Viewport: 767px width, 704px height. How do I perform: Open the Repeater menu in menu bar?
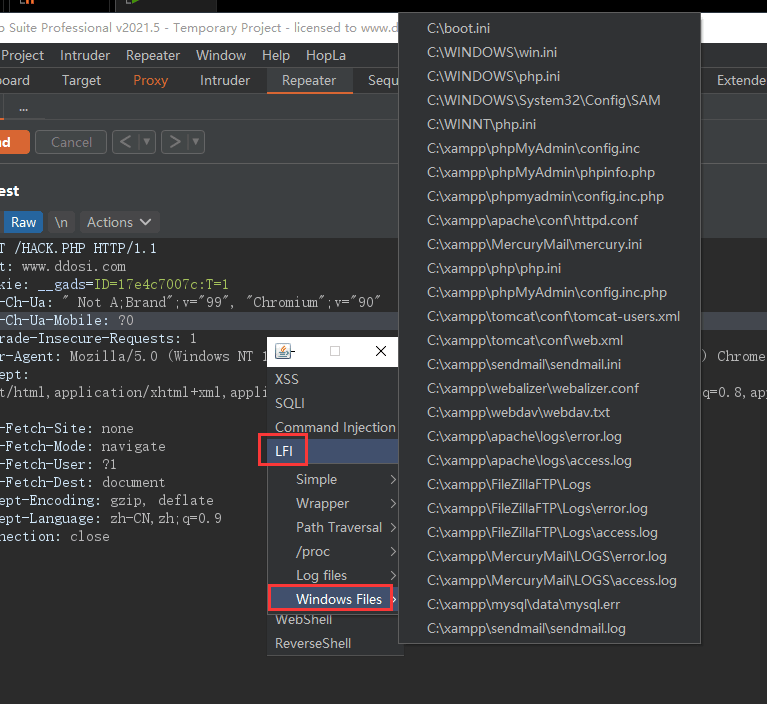[x=153, y=55]
